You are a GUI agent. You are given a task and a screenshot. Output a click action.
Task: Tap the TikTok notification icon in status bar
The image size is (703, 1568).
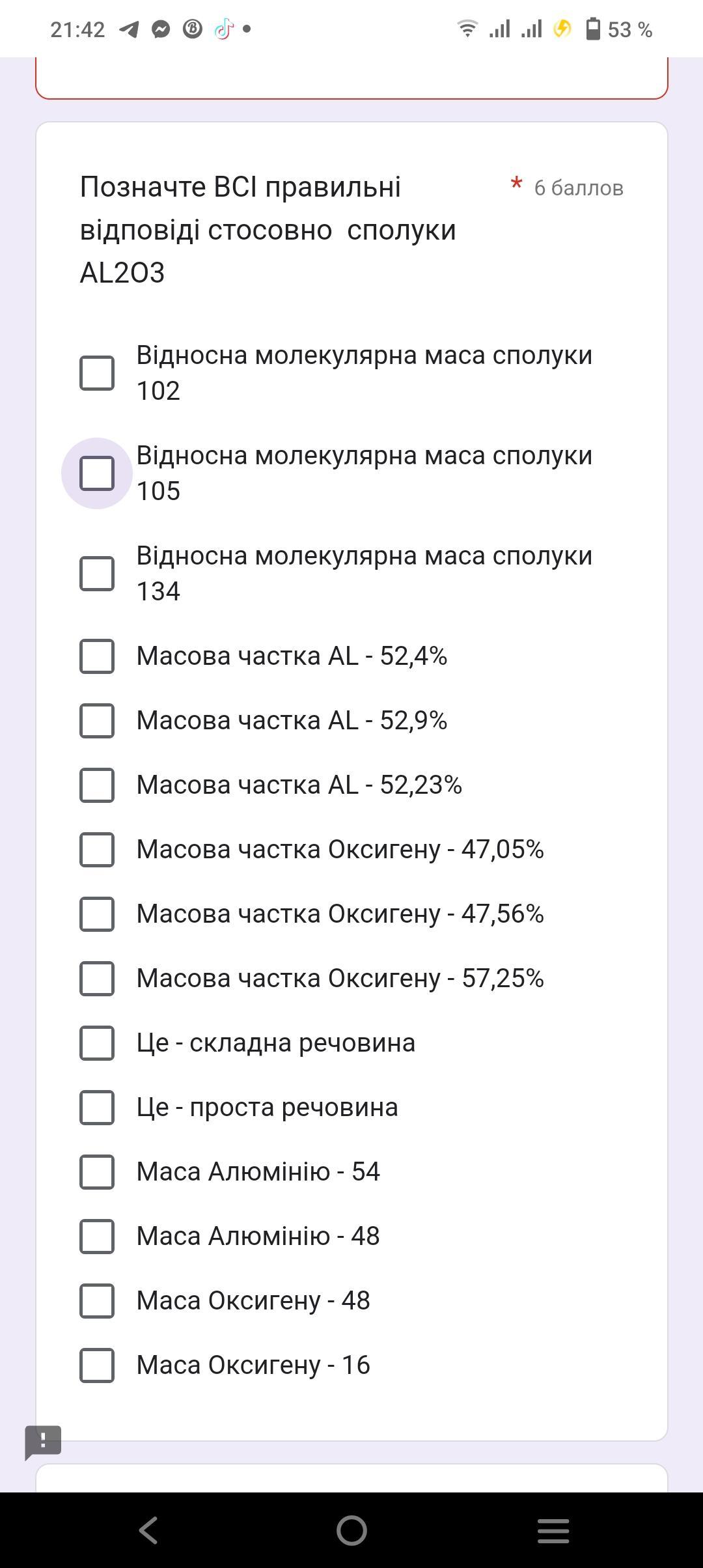click(x=223, y=29)
